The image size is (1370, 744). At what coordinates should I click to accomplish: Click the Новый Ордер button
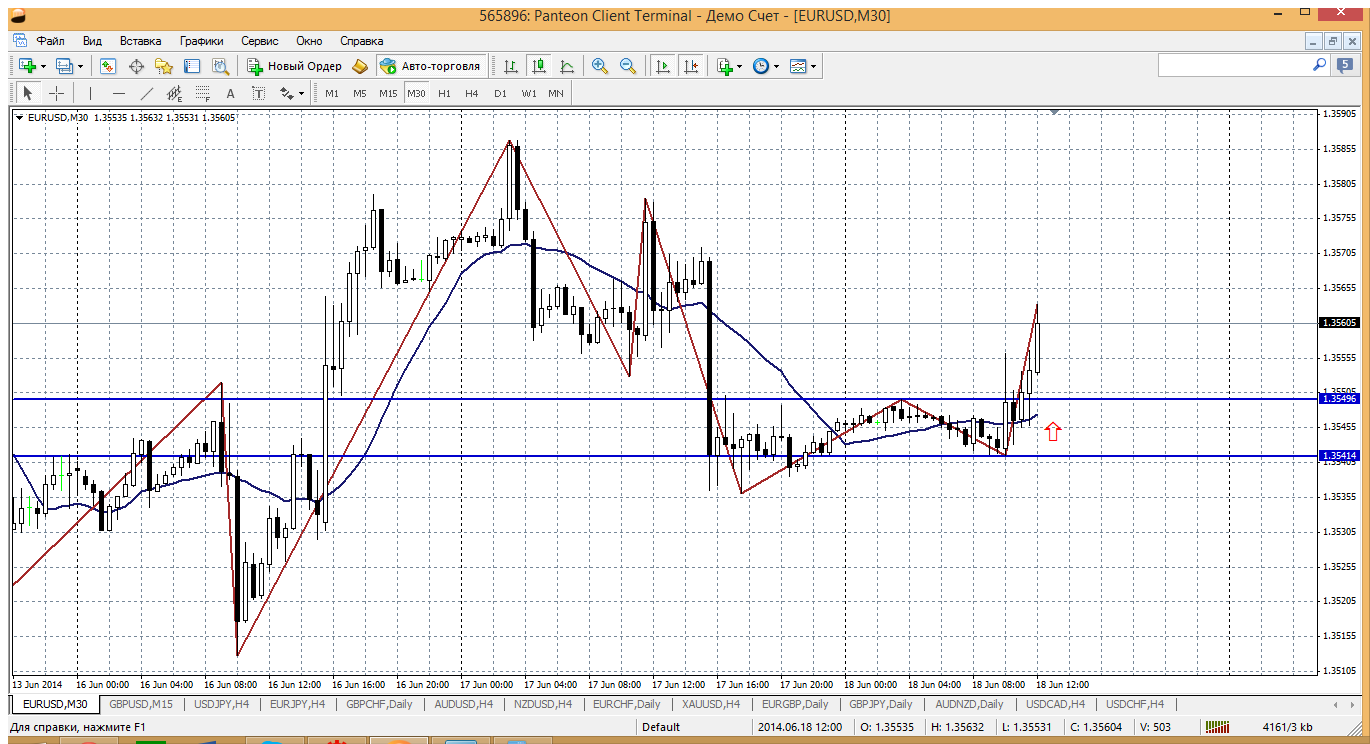(295, 66)
